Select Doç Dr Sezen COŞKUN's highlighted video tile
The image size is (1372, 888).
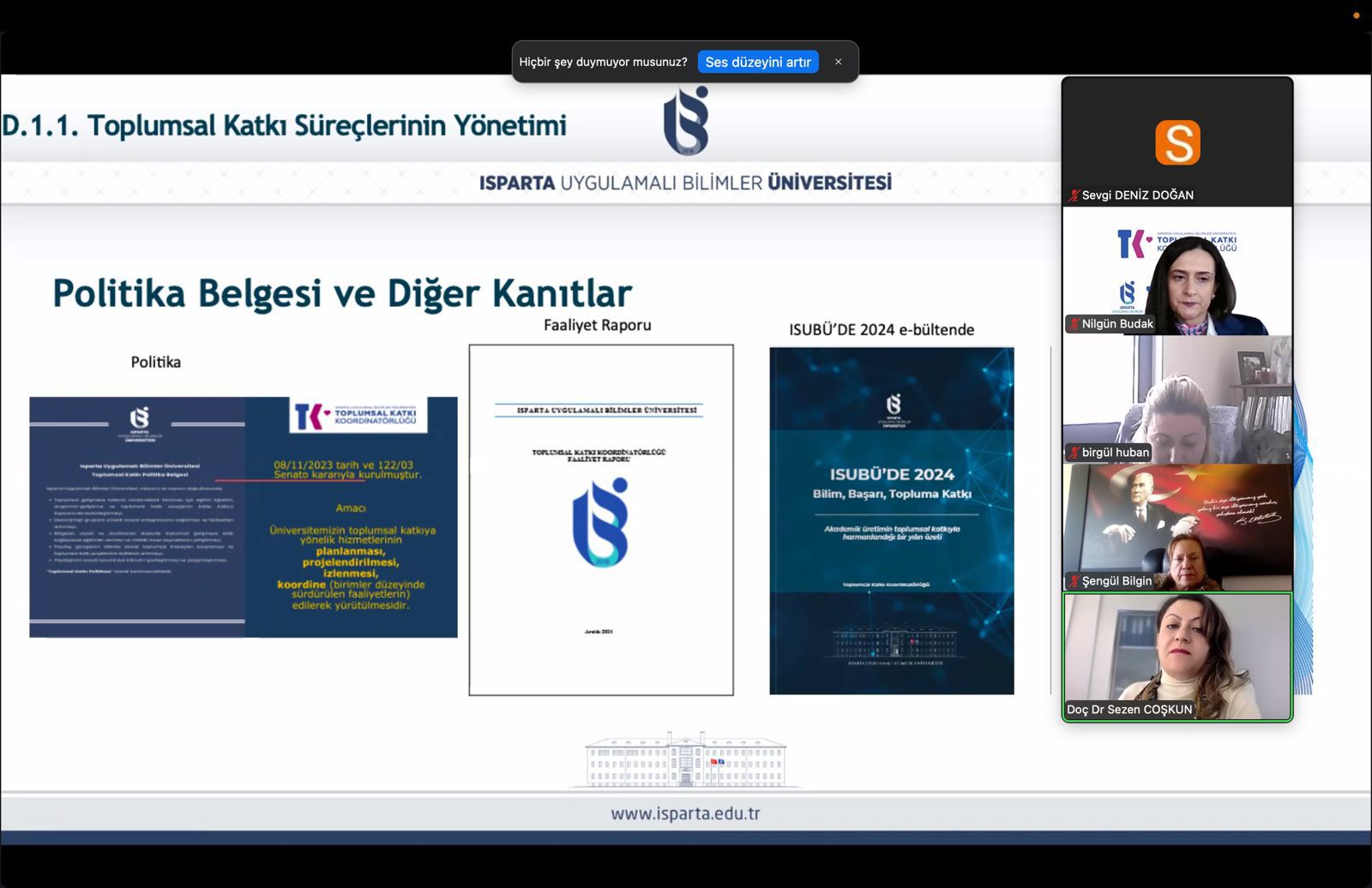click(x=1177, y=657)
